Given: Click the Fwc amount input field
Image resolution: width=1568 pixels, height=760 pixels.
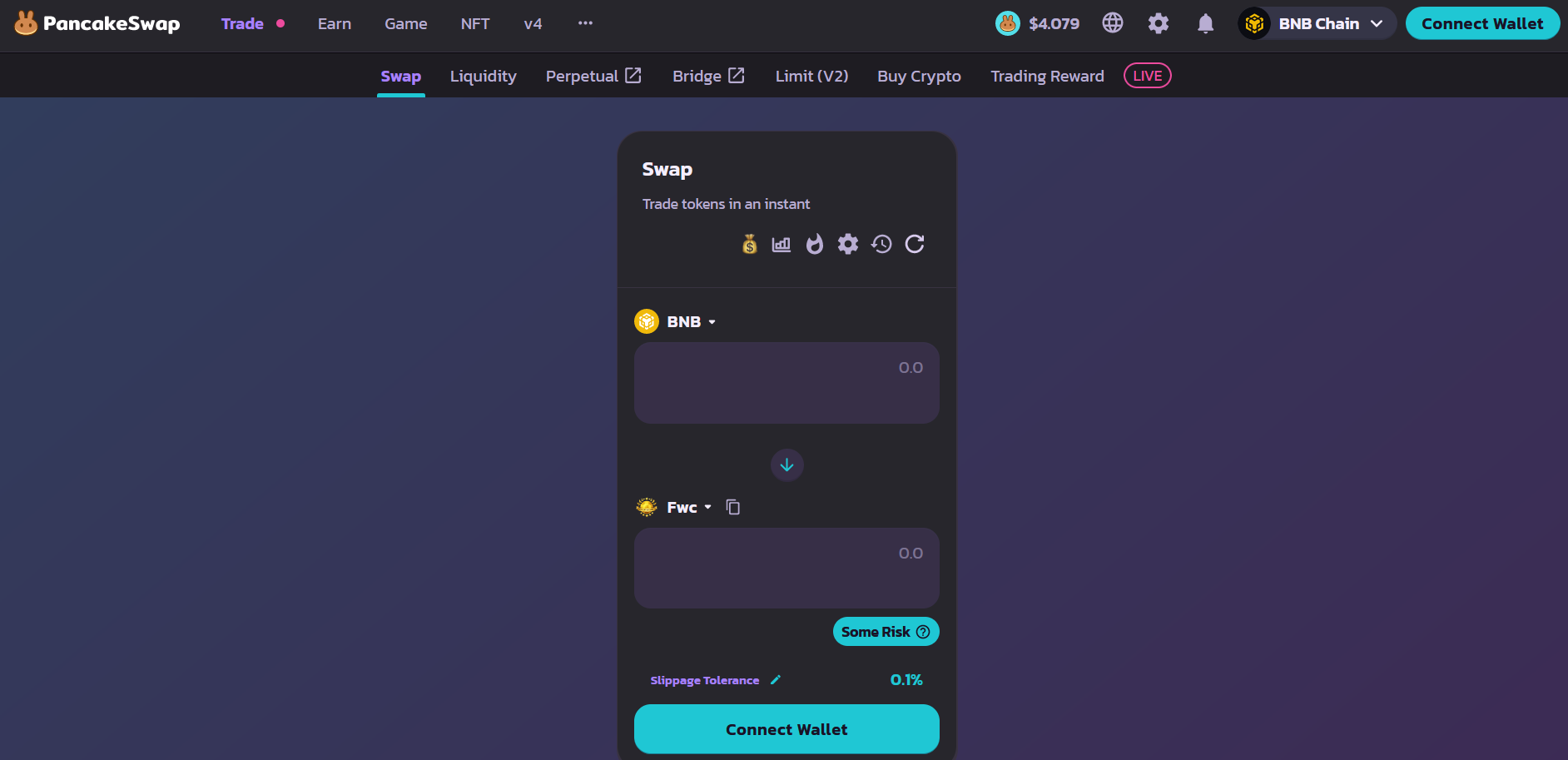Looking at the screenshot, I should coord(786,569).
